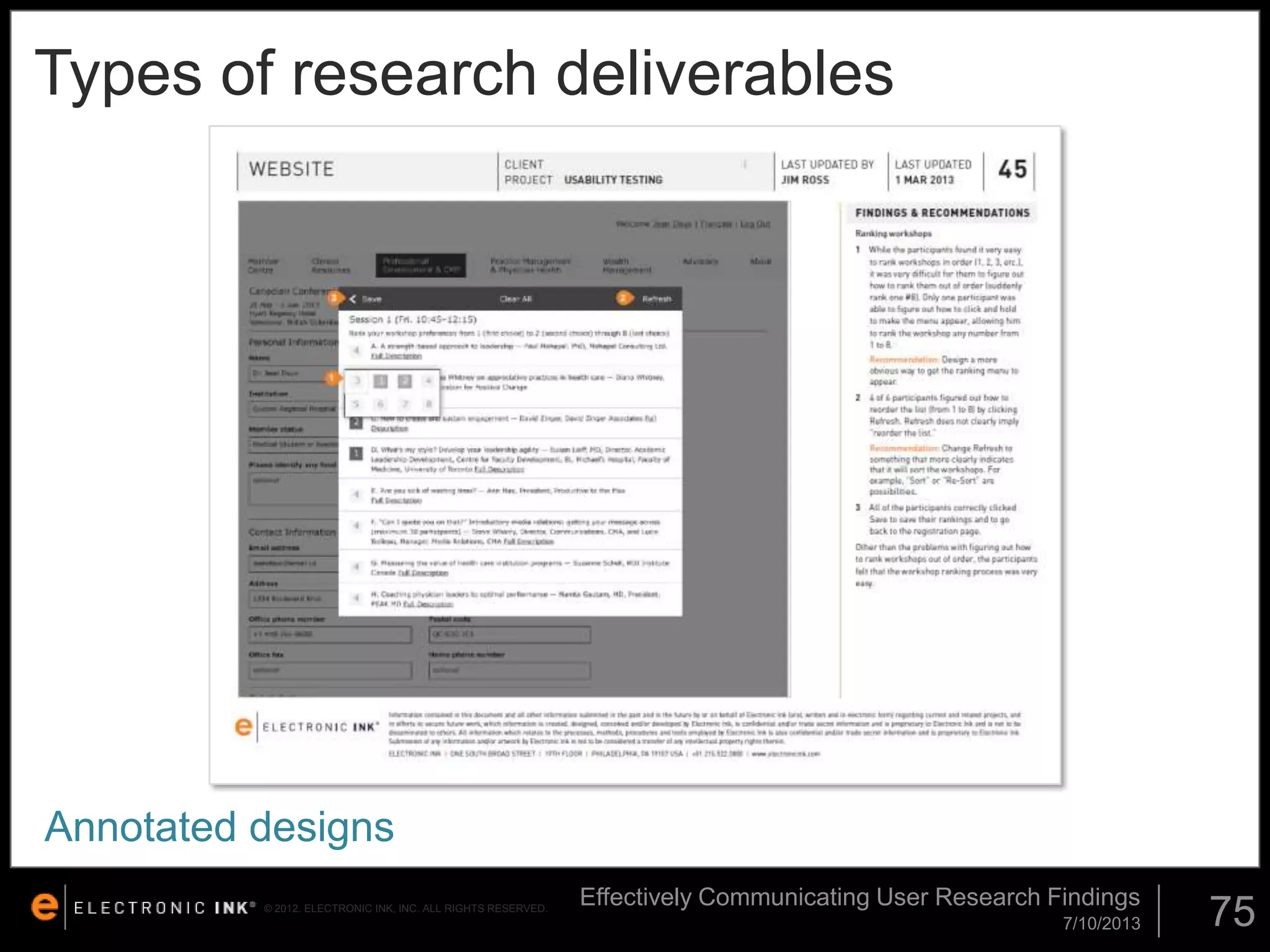Click the 'USABILITY TESTING' project label
The image size is (1270, 952).
pyautogui.click(x=613, y=180)
